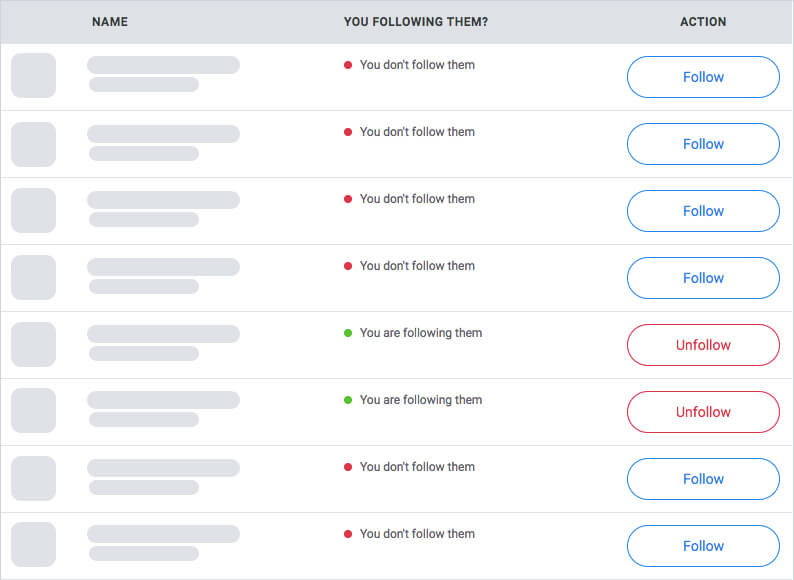Click Follow button in the first row
The image size is (794, 580).
(703, 77)
